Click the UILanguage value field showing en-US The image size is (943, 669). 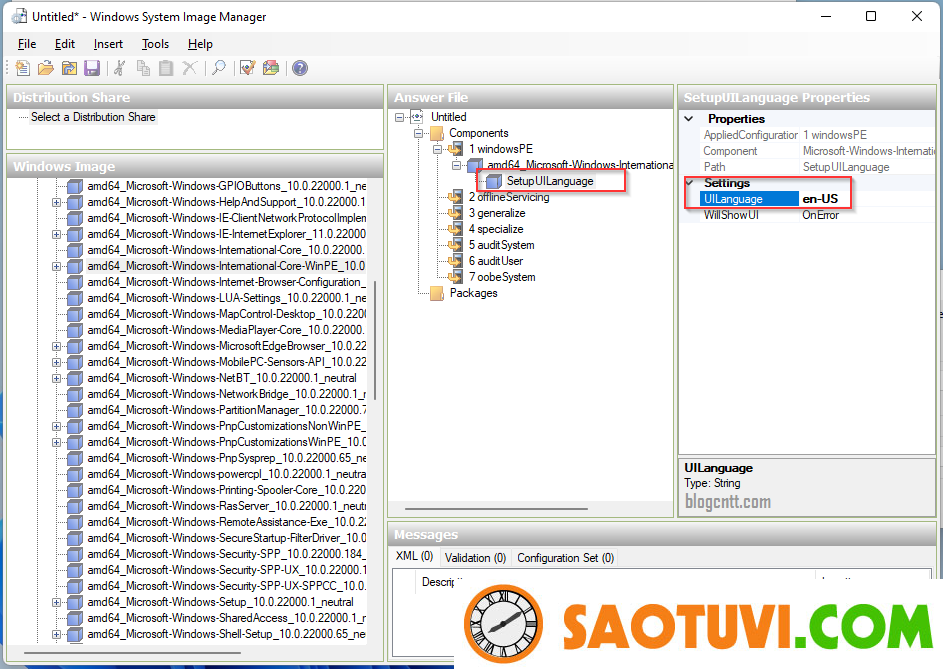(x=825, y=199)
